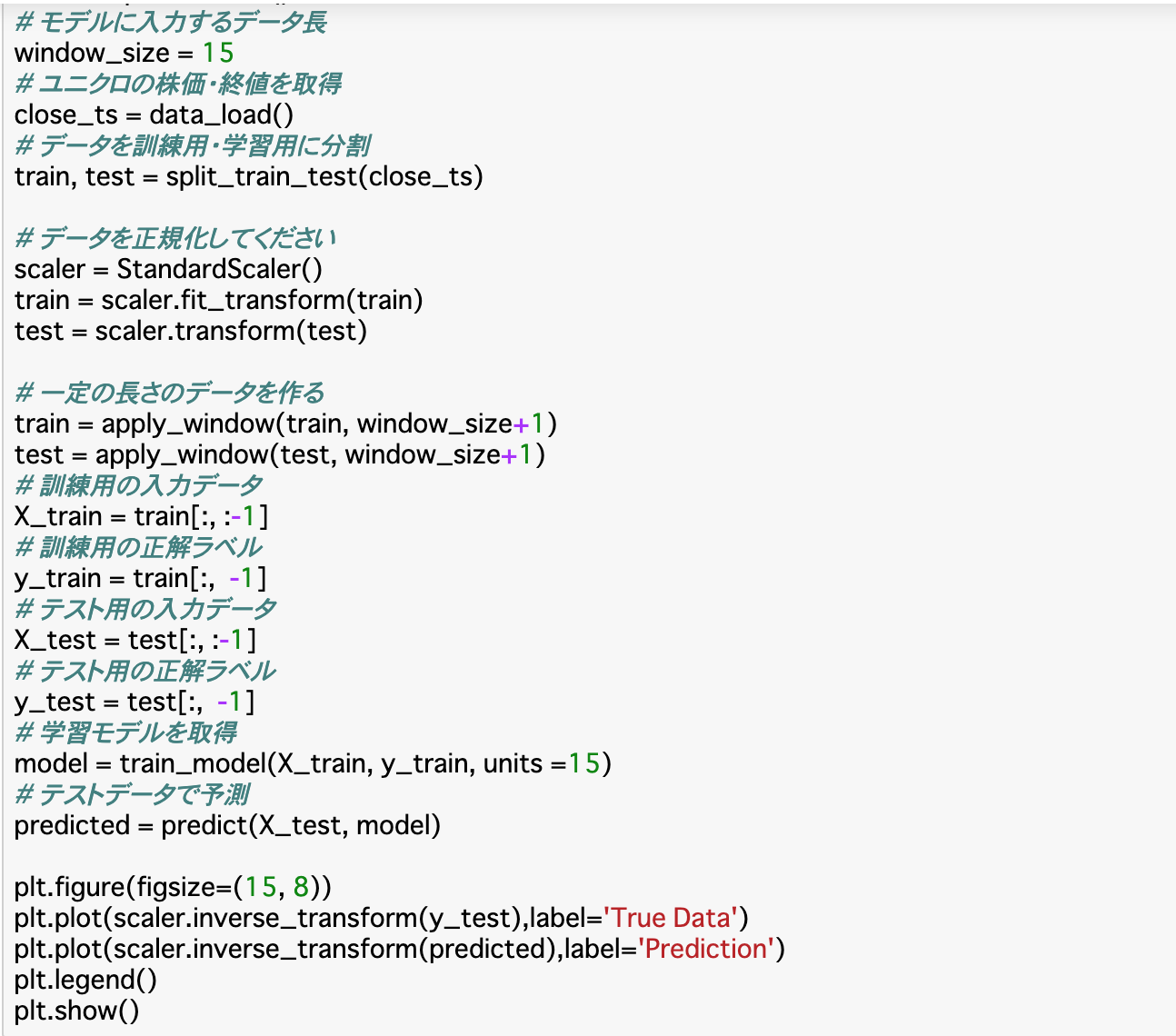Screen dimensions: 1176x1036
Task: Click the comment 'データを正規化してください'
Action: (176, 238)
